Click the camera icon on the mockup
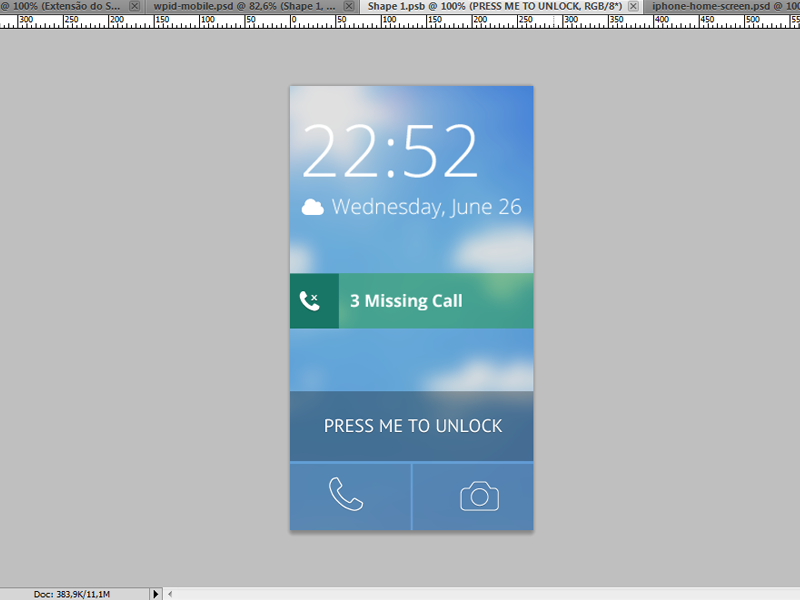 pos(480,496)
